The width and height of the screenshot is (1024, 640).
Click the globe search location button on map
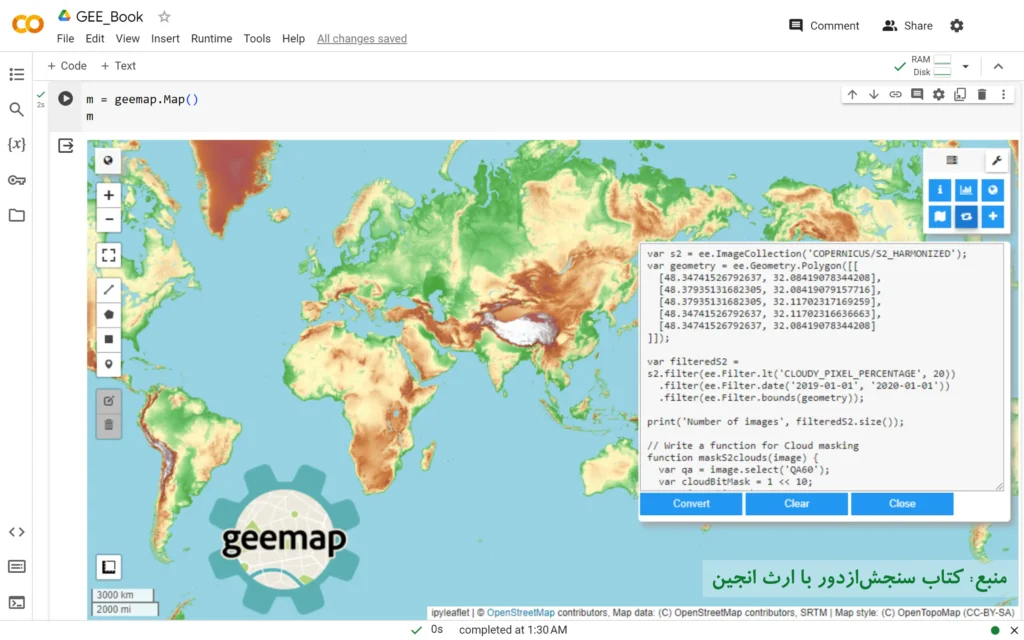[108, 161]
